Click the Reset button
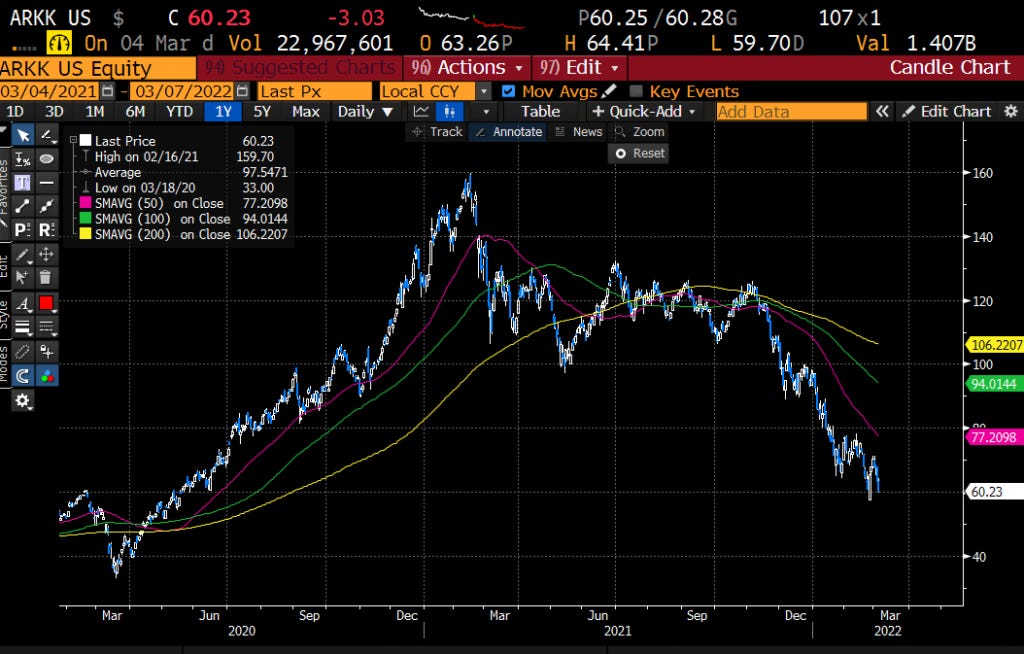1024x654 pixels. click(639, 154)
